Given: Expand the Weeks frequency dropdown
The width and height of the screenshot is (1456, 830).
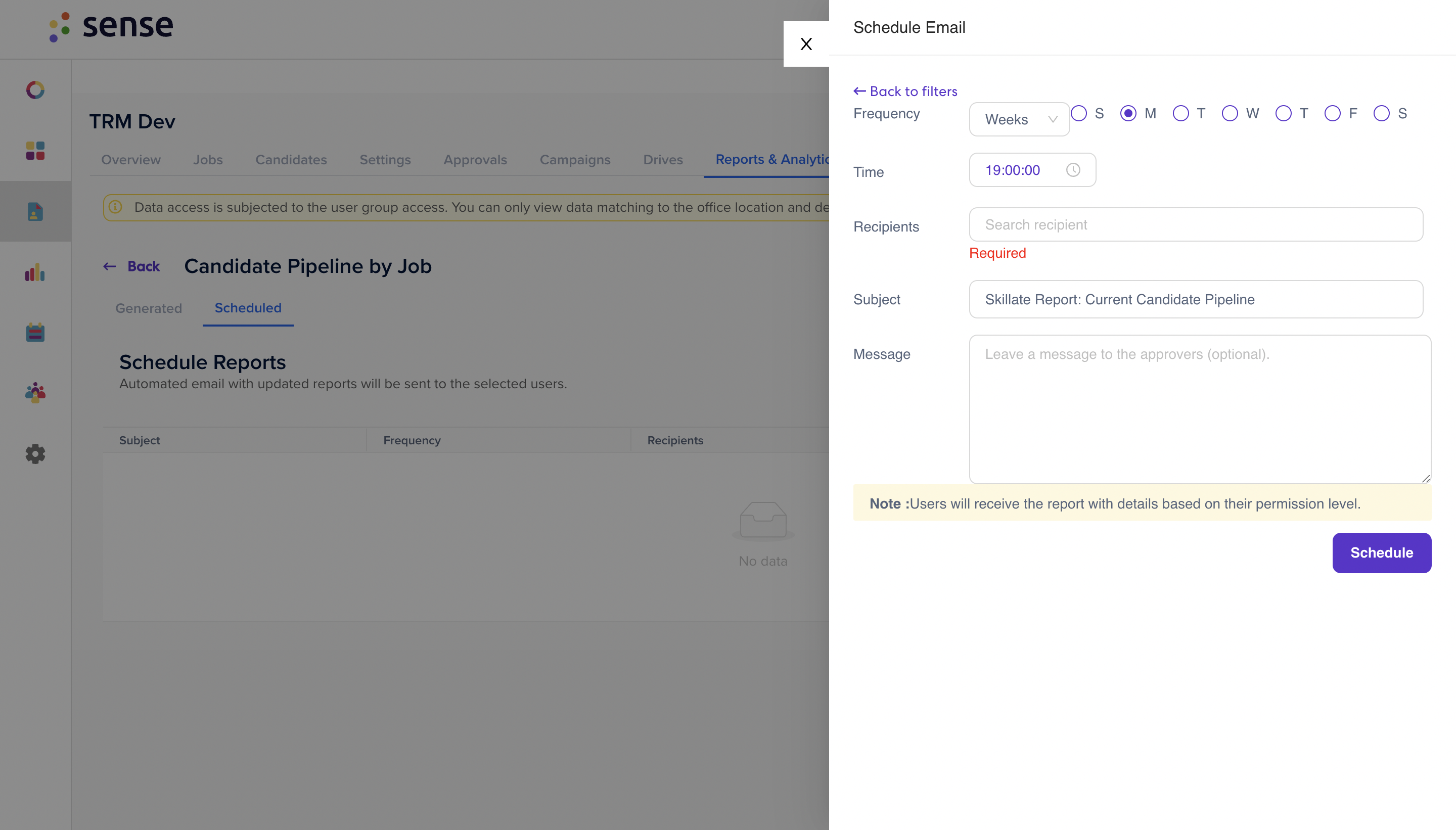Looking at the screenshot, I should tap(1019, 119).
